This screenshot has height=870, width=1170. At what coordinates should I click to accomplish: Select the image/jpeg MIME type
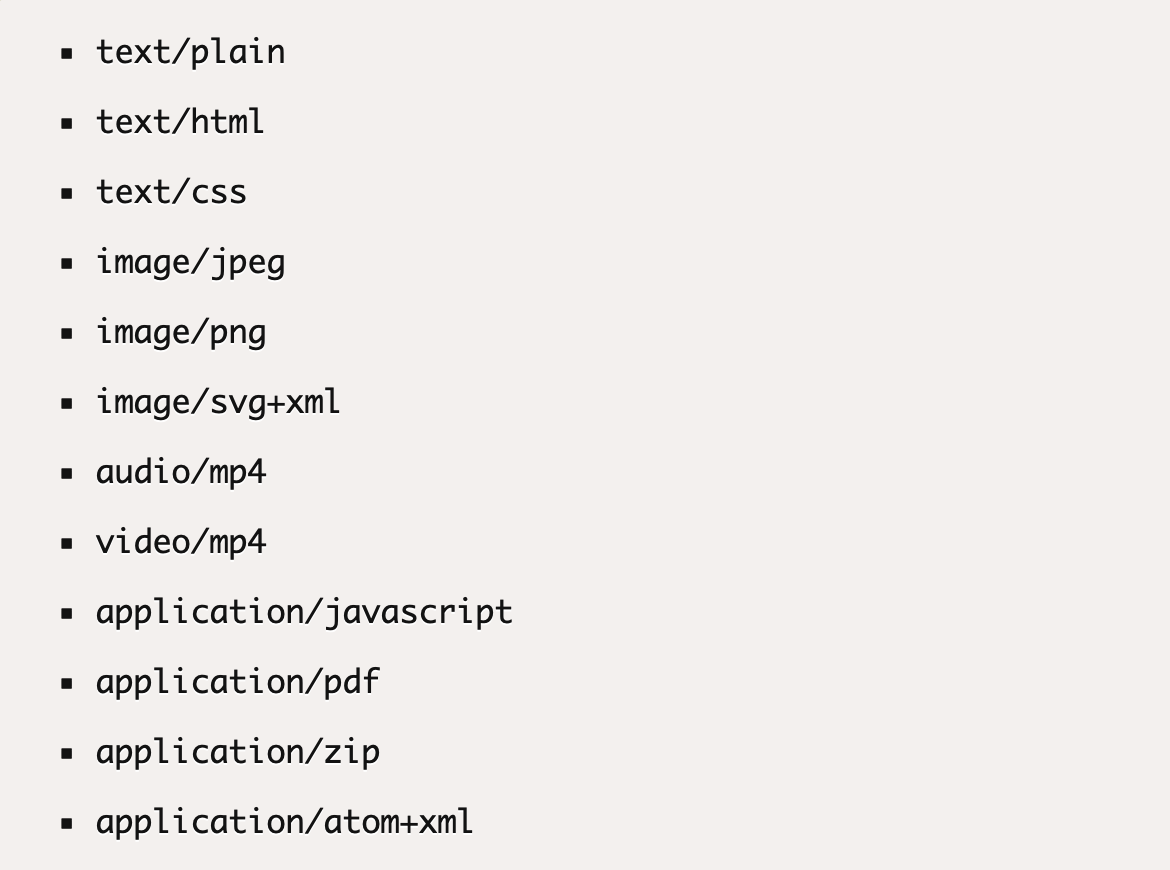click(190, 263)
